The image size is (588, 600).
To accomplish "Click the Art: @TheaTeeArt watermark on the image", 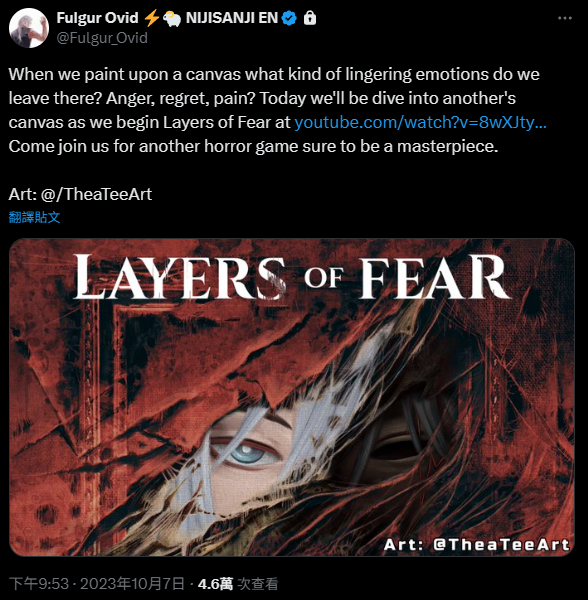I will point(477,544).
